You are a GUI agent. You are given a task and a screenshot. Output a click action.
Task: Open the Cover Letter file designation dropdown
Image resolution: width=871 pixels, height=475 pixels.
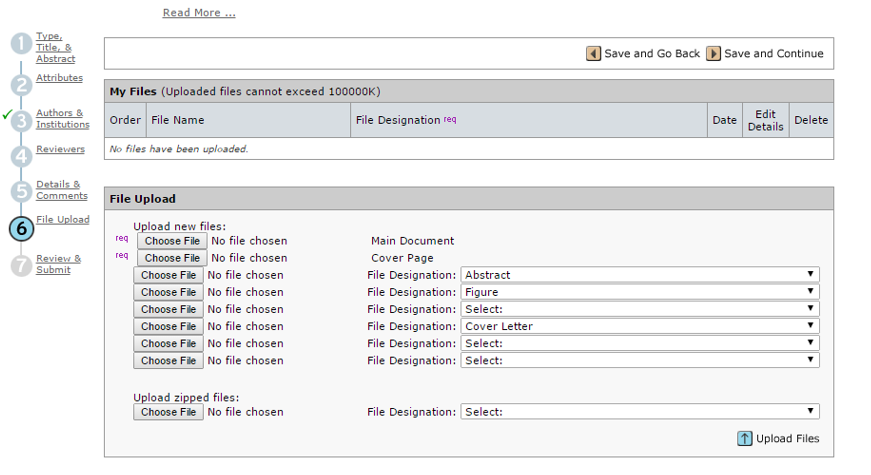640,326
